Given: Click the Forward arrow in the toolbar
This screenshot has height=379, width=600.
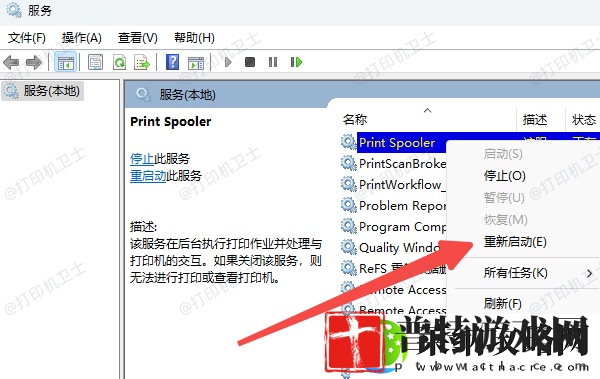Looking at the screenshot, I should (34, 62).
